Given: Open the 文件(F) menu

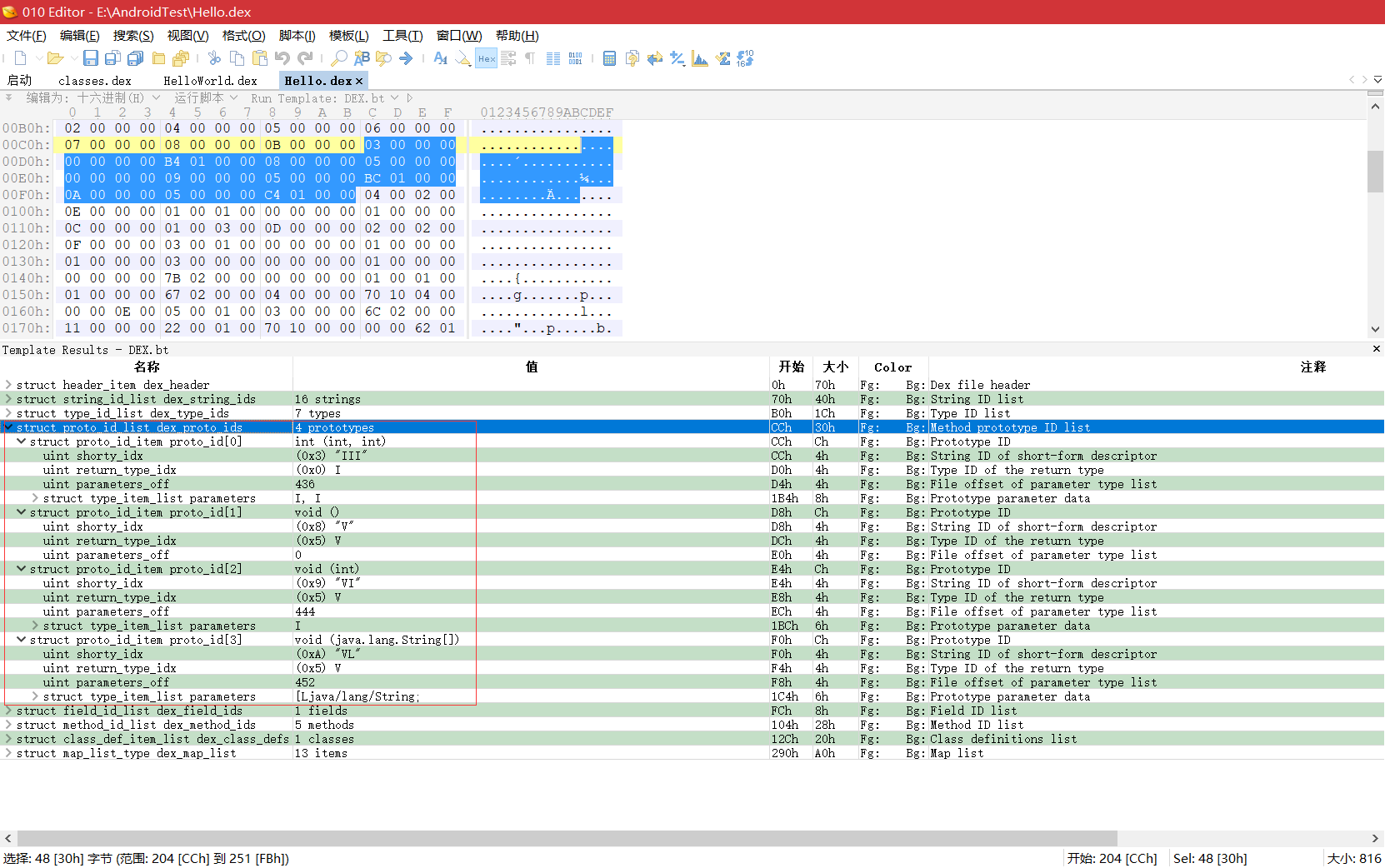Looking at the screenshot, I should click(26, 35).
